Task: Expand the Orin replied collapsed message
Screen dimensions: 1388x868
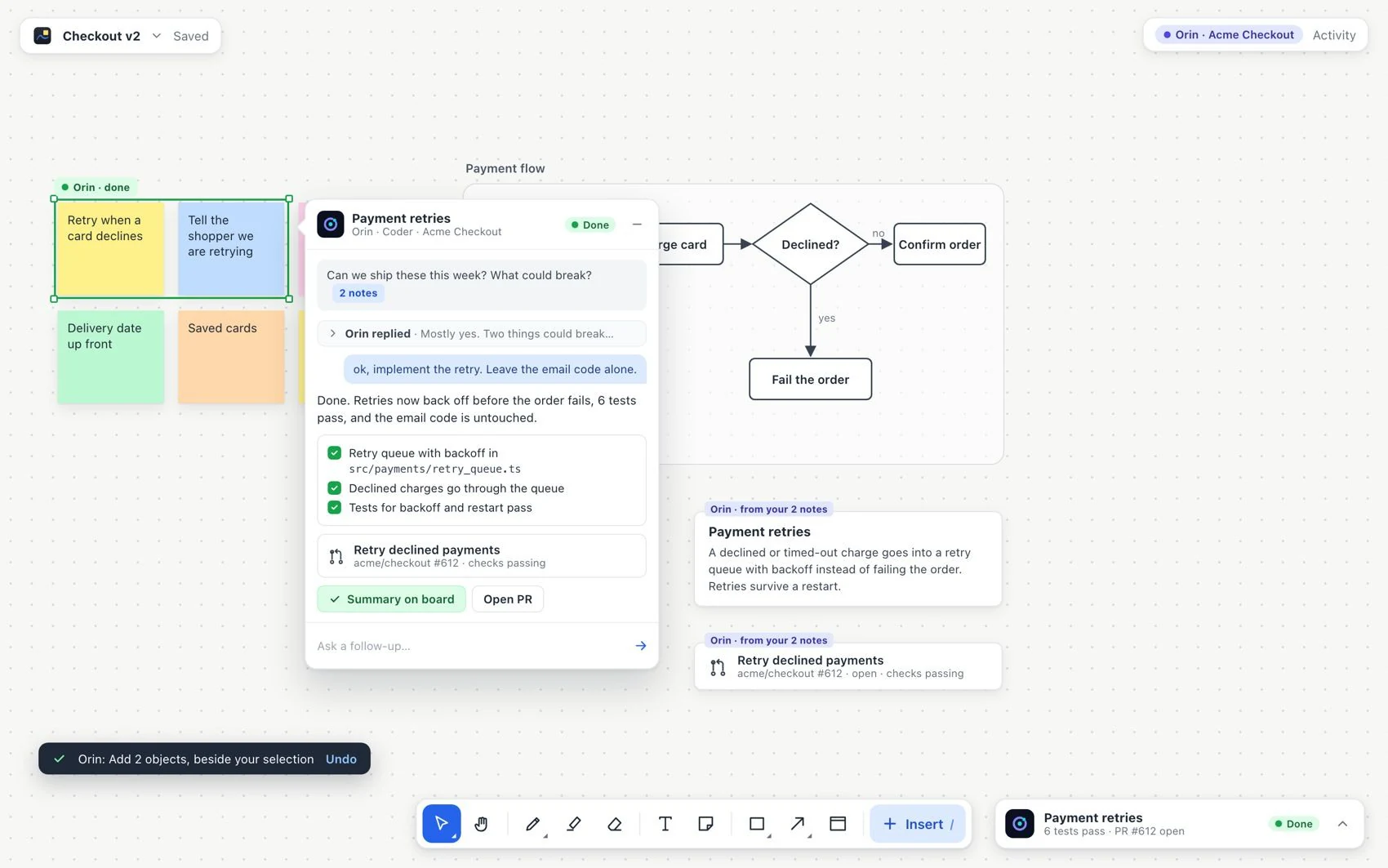Action: coord(481,333)
